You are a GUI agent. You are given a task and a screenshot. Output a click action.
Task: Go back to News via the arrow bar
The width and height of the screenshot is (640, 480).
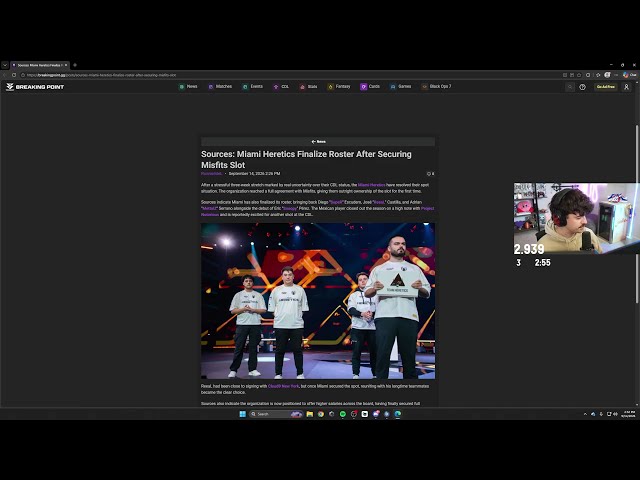click(318, 142)
